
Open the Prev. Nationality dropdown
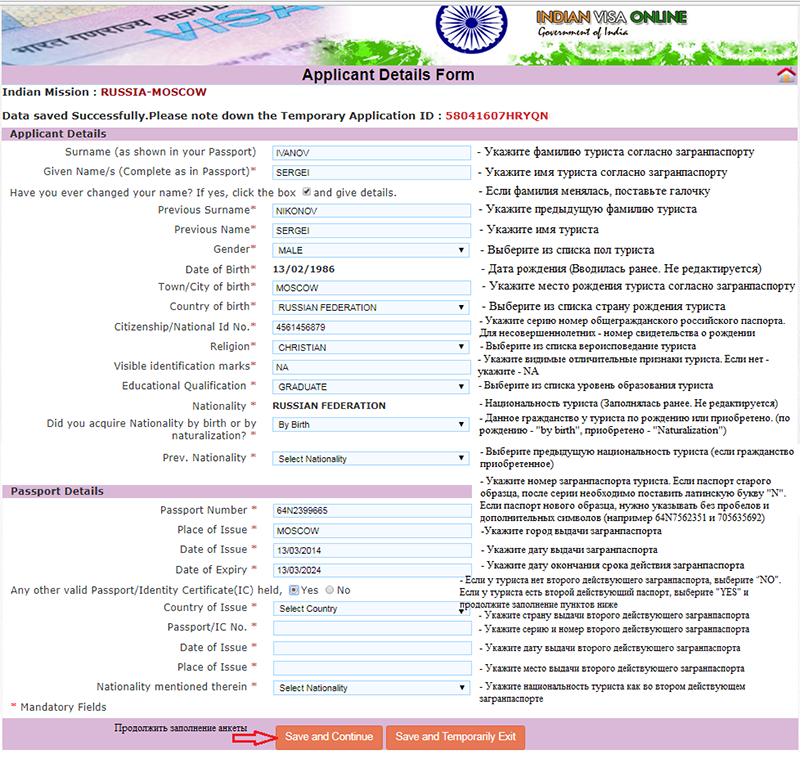(x=371, y=459)
